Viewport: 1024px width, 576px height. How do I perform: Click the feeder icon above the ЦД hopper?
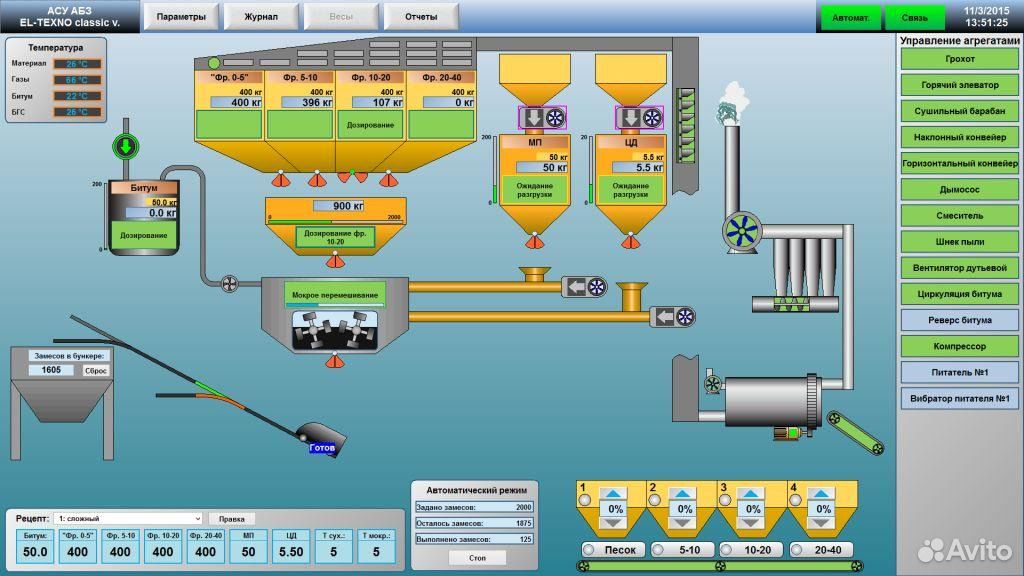click(x=640, y=118)
